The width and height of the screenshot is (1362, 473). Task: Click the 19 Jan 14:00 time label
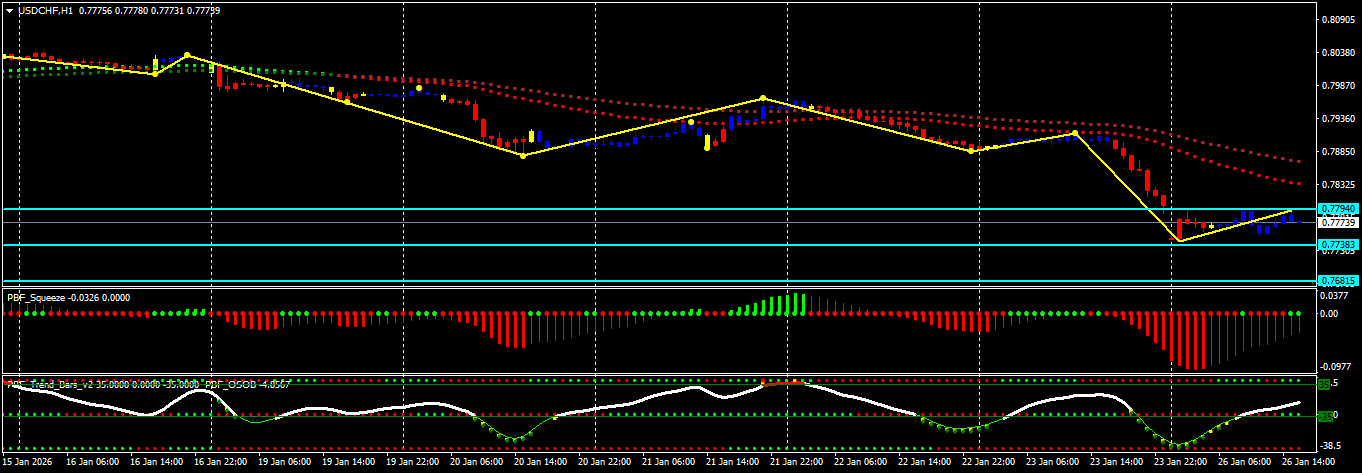pyautogui.click(x=350, y=463)
